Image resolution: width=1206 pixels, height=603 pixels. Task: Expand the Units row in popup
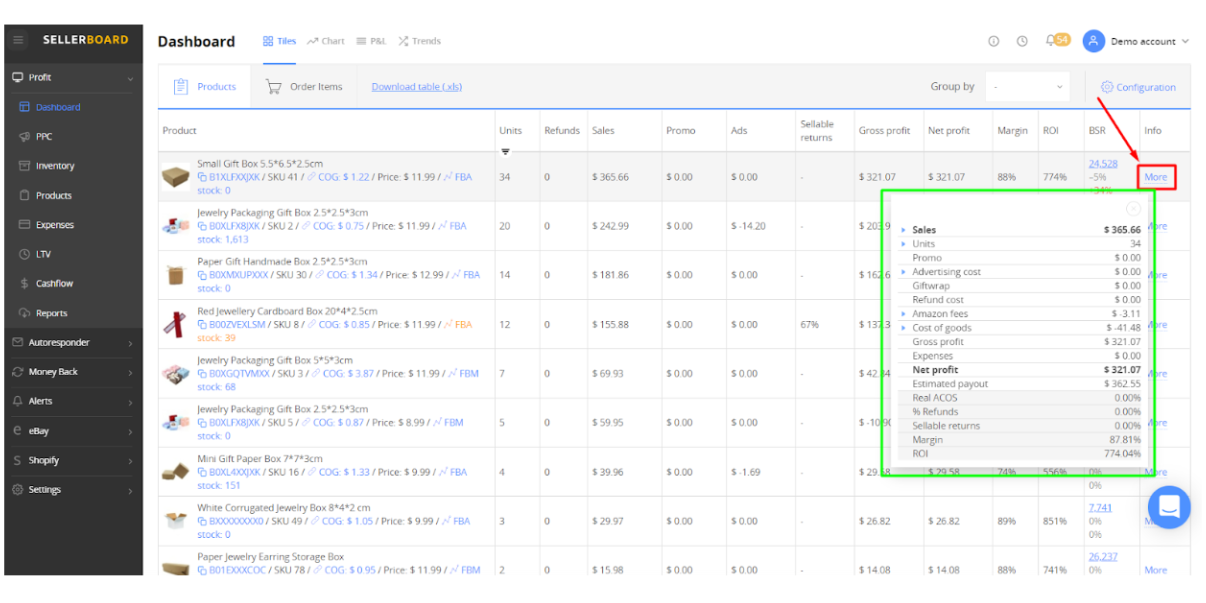(x=905, y=244)
